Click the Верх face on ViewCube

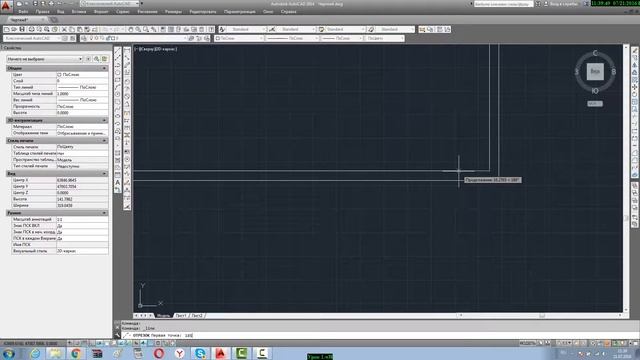[x=595, y=72]
